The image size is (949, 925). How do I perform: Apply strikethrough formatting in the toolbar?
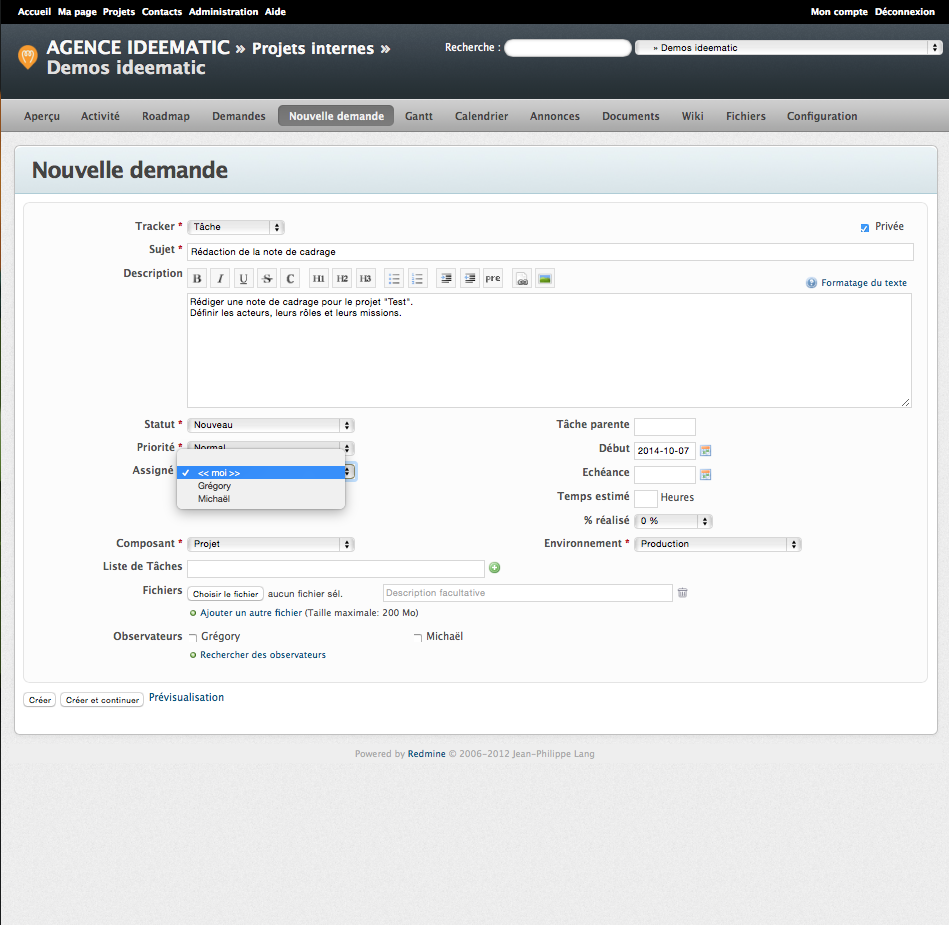(x=267, y=278)
